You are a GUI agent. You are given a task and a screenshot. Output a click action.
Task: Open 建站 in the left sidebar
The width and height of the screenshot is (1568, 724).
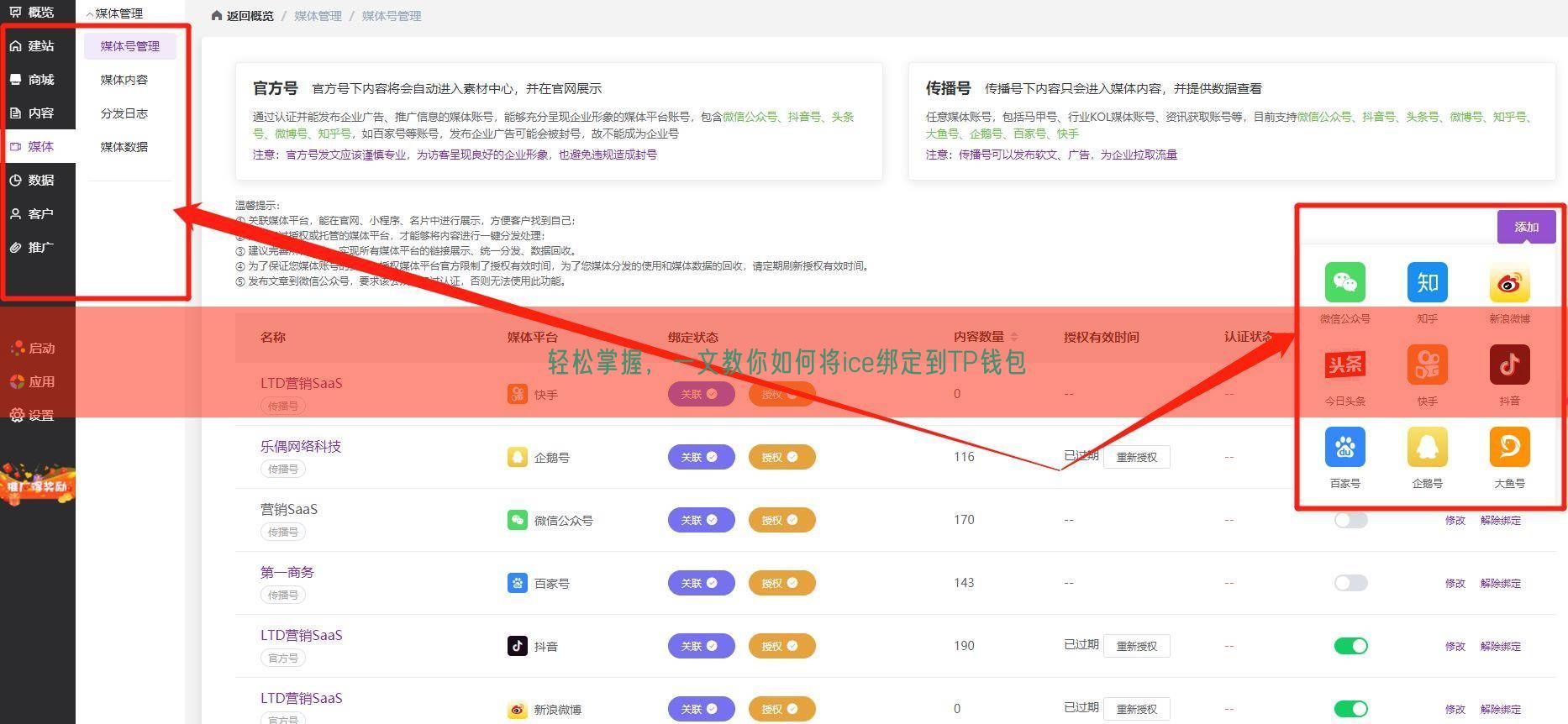[x=32, y=46]
